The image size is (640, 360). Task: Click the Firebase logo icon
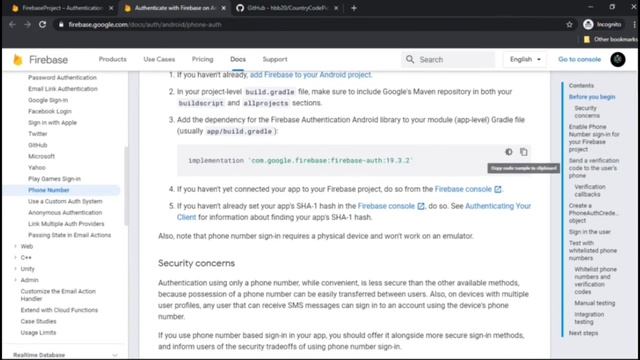(x=18, y=60)
